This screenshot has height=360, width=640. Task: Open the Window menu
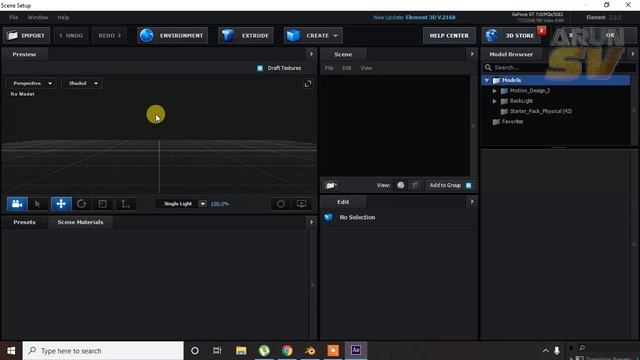[x=38, y=18]
